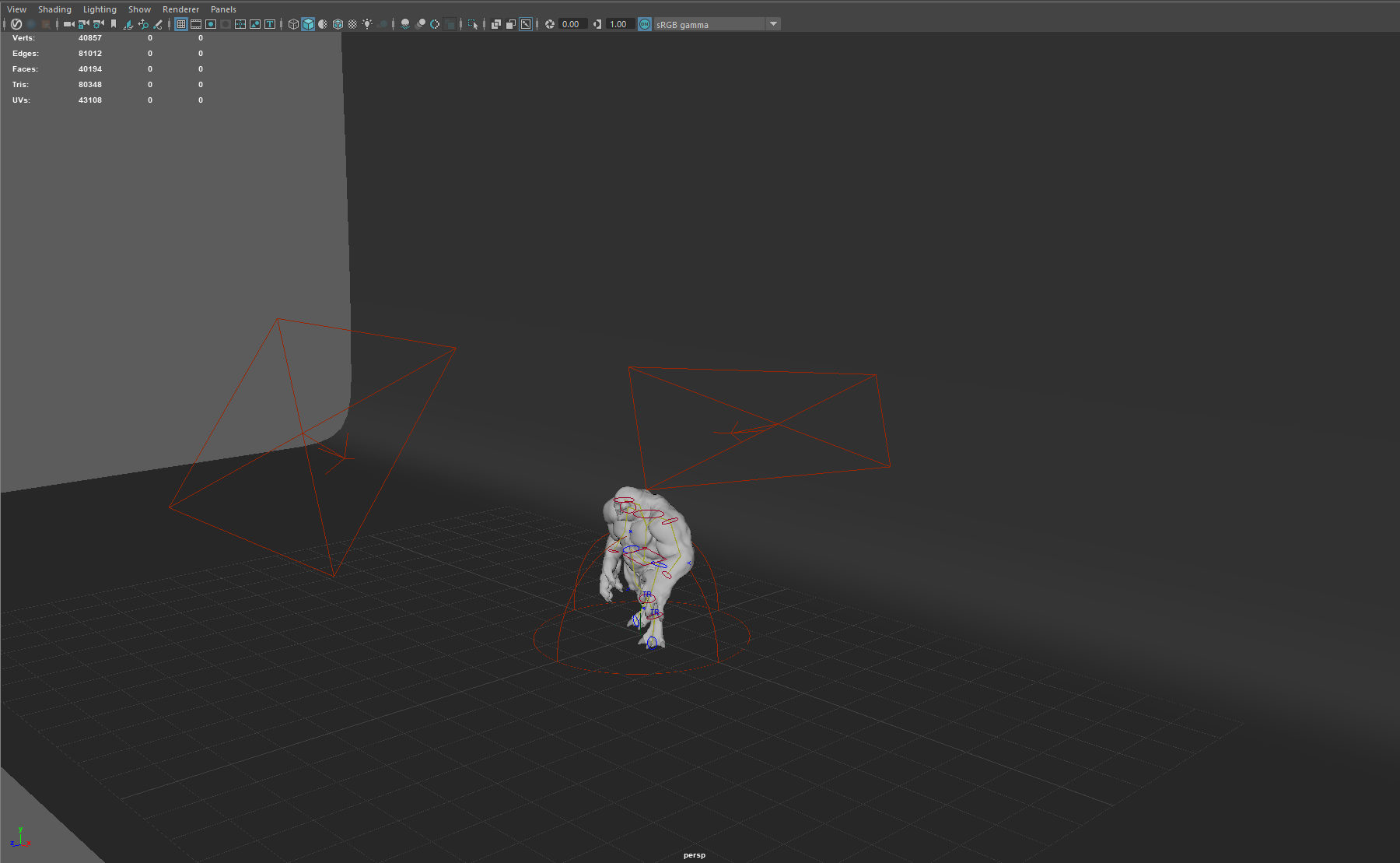Toggle the X-Ray Joints icon

click(526, 24)
